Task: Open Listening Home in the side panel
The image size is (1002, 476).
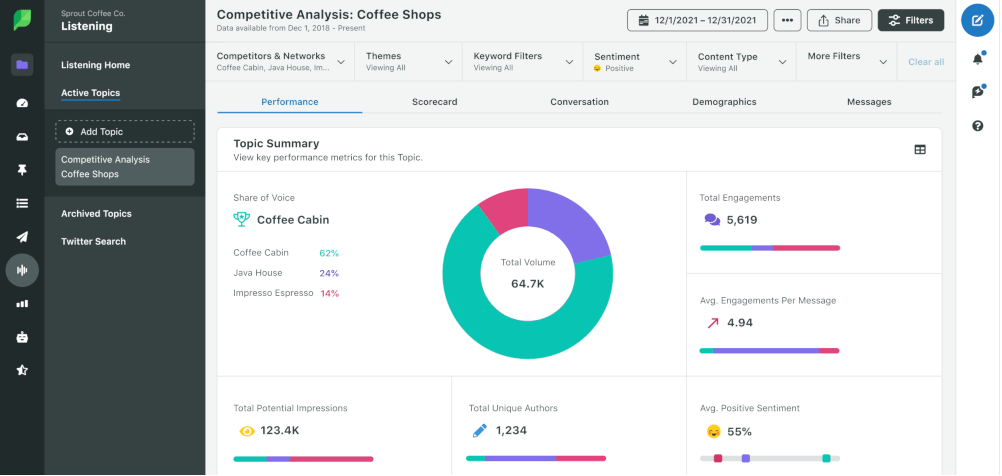Action: click(95, 65)
